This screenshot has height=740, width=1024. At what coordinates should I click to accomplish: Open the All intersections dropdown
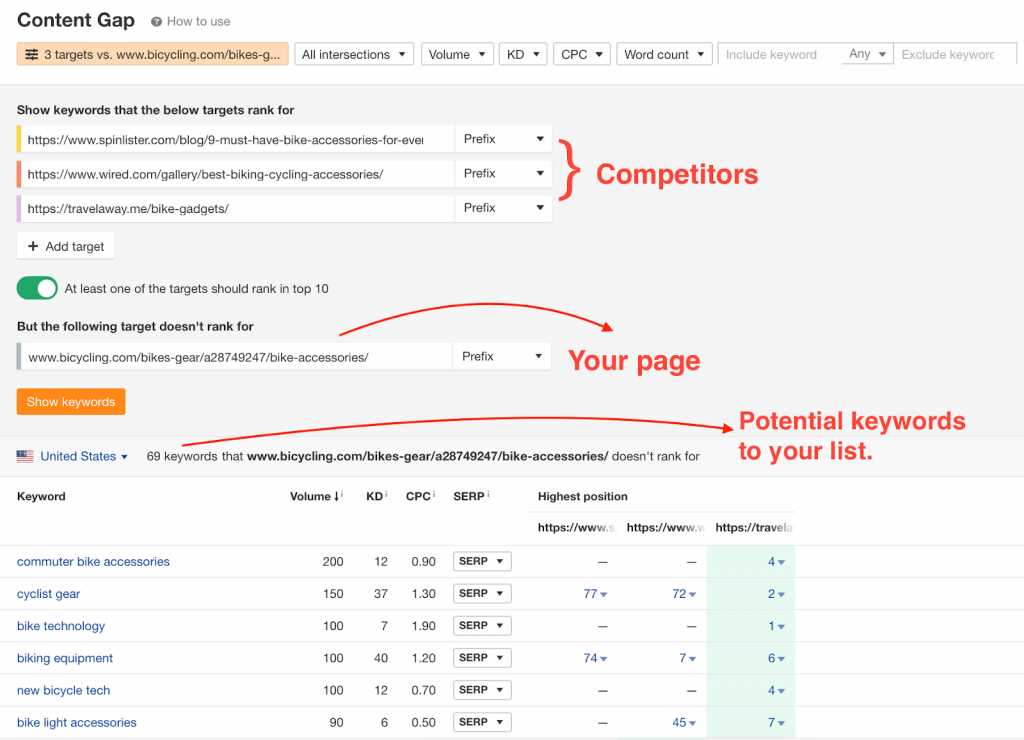tap(354, 54)
